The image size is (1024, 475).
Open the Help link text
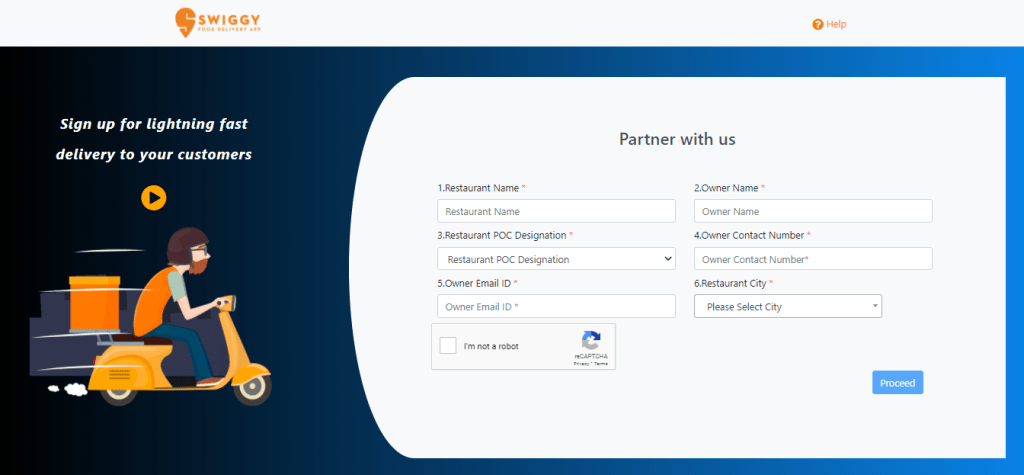pos(836,24)
